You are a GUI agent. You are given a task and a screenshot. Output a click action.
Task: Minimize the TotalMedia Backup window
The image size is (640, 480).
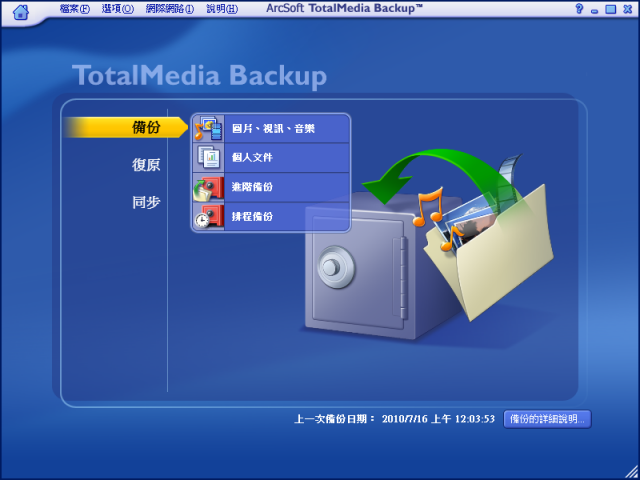click(x=594, y=10)
